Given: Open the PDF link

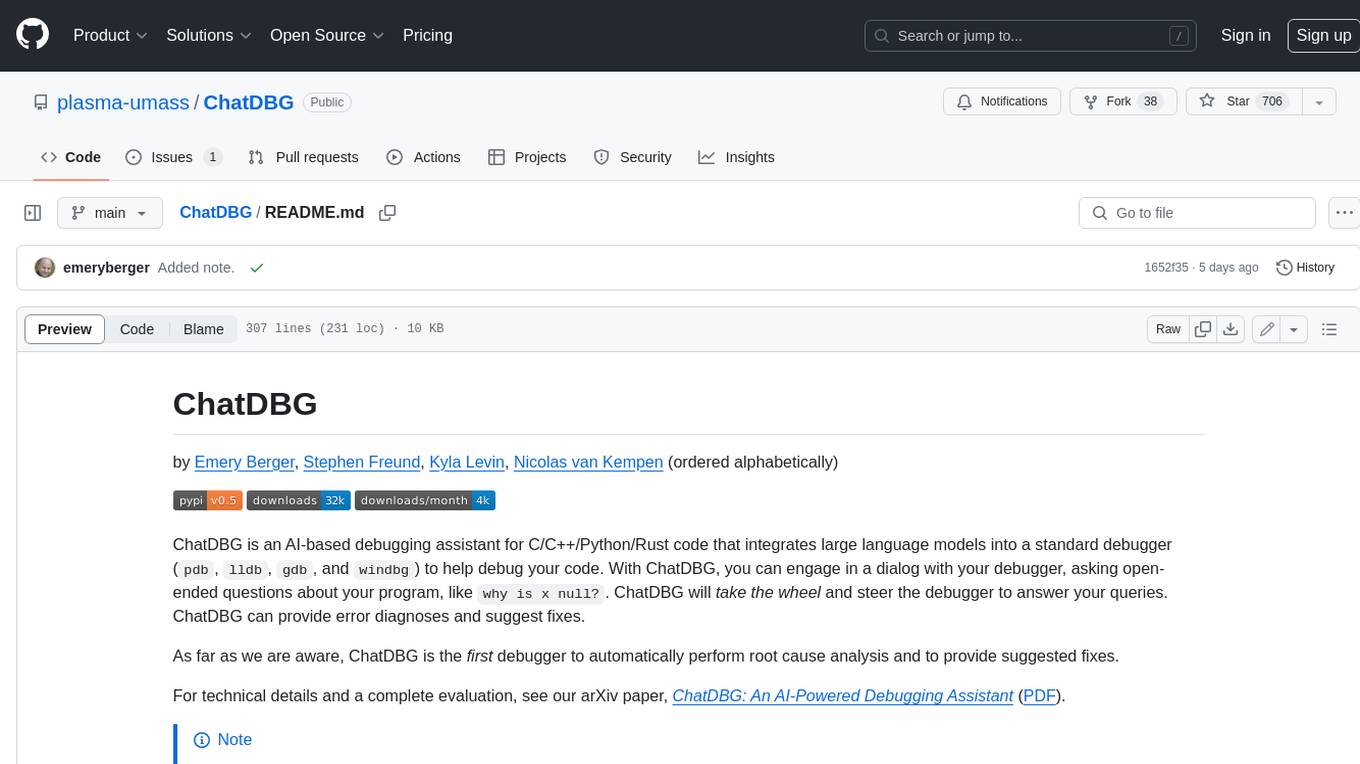Looking at the screenshot, I should click(1039, 695).
